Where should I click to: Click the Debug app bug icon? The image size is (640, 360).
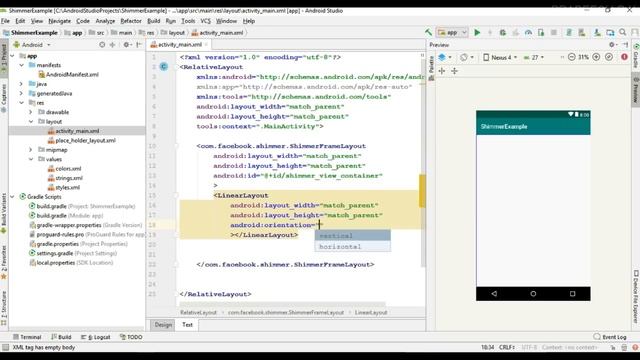tap(503, 33)
